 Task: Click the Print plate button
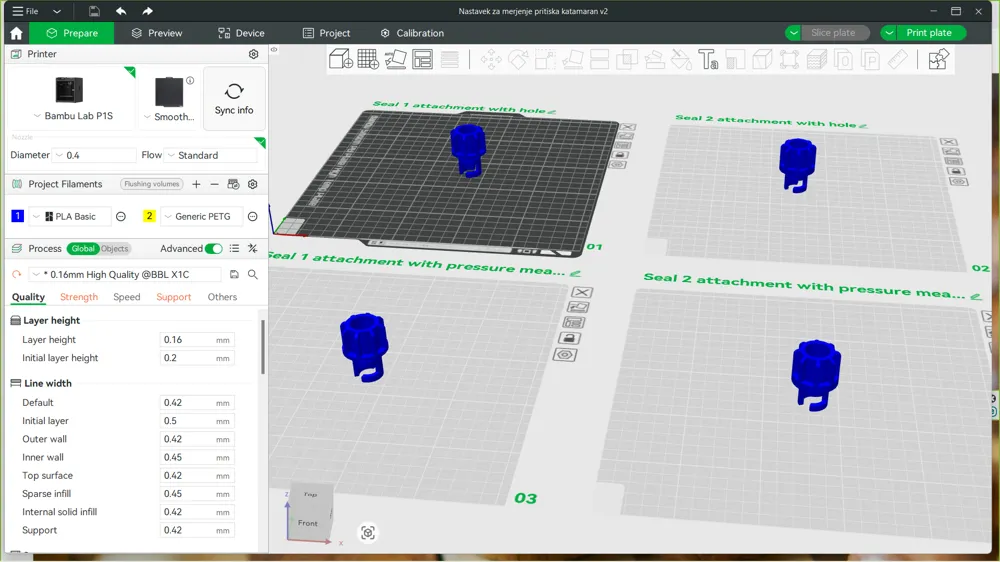point(931,33)
